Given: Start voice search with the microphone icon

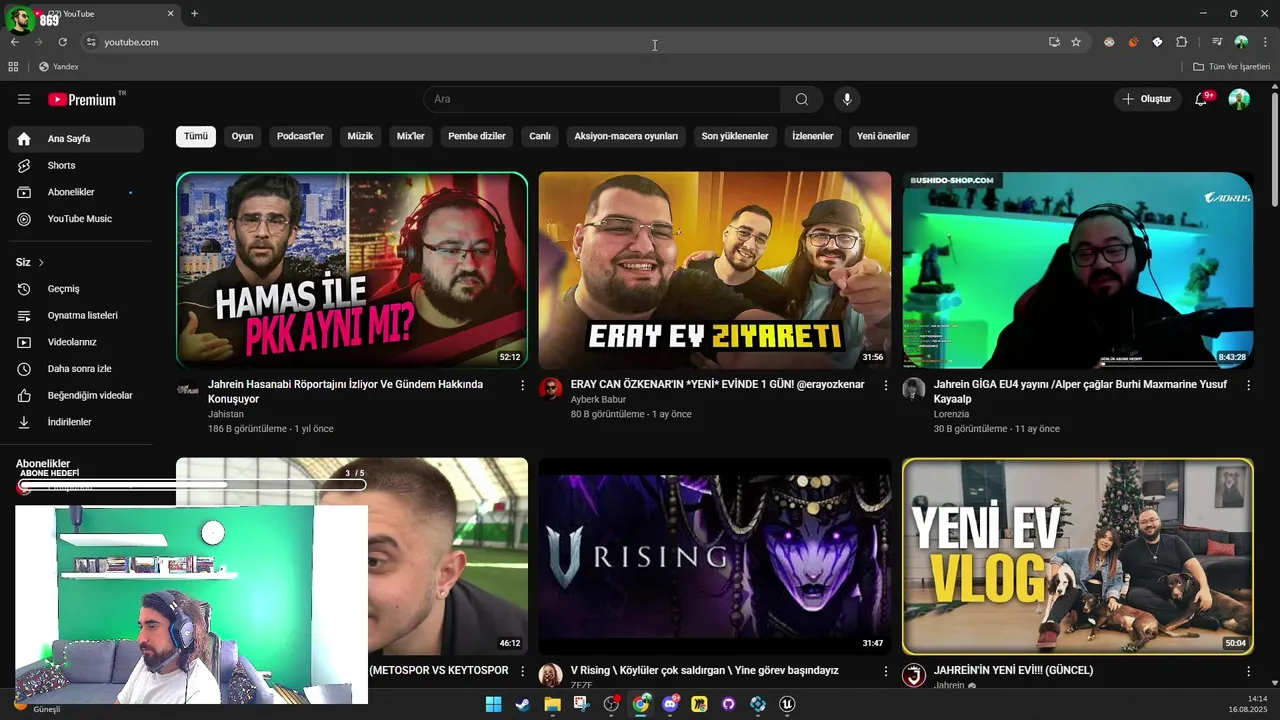Looking at the screenshot, I should coord(847,99).
